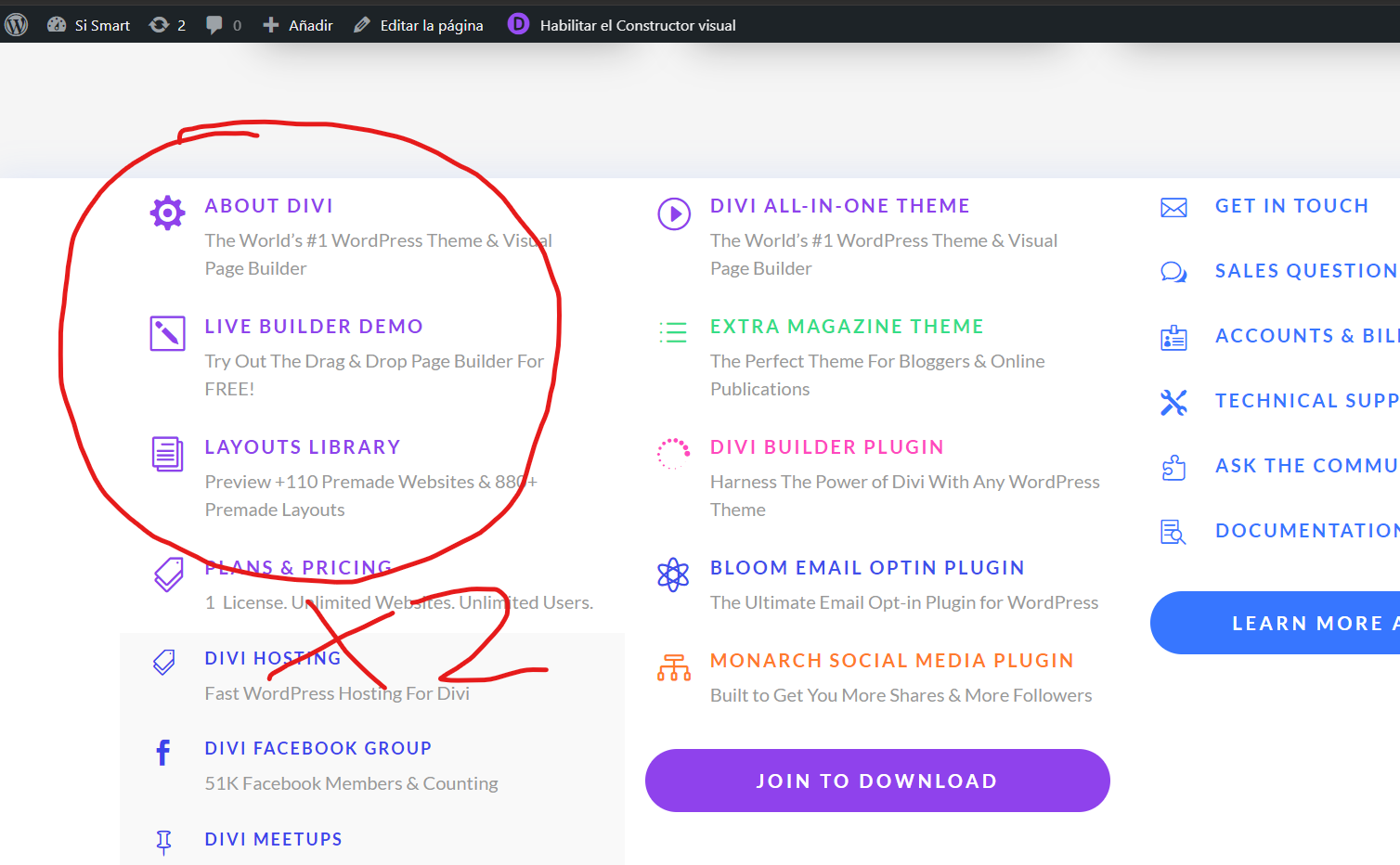Open the Si Smart site menu
The image size is (1400, 865).
coord(88,25)
